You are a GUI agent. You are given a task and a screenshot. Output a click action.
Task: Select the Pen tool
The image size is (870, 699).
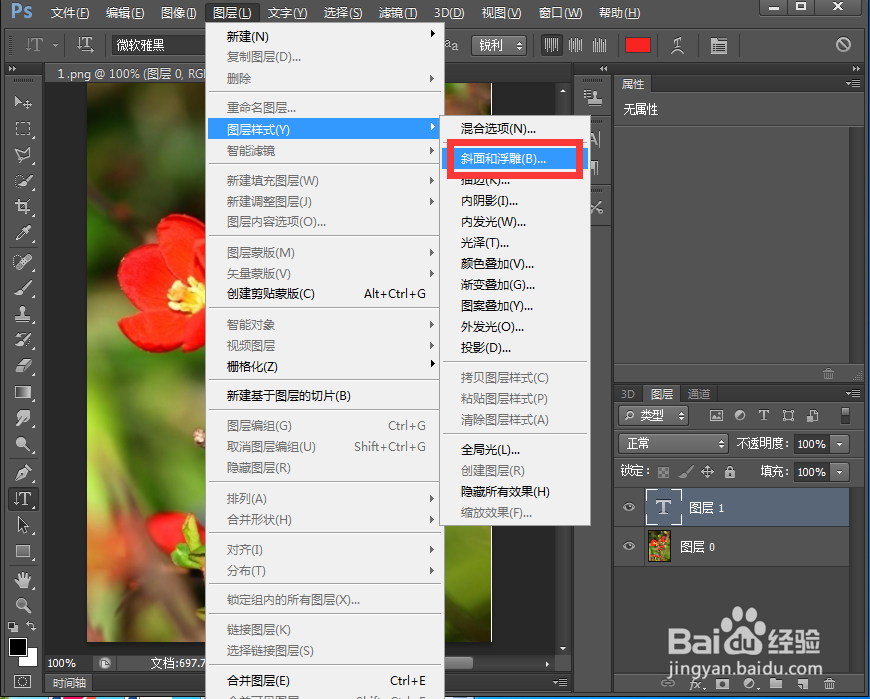click(23, 473)
